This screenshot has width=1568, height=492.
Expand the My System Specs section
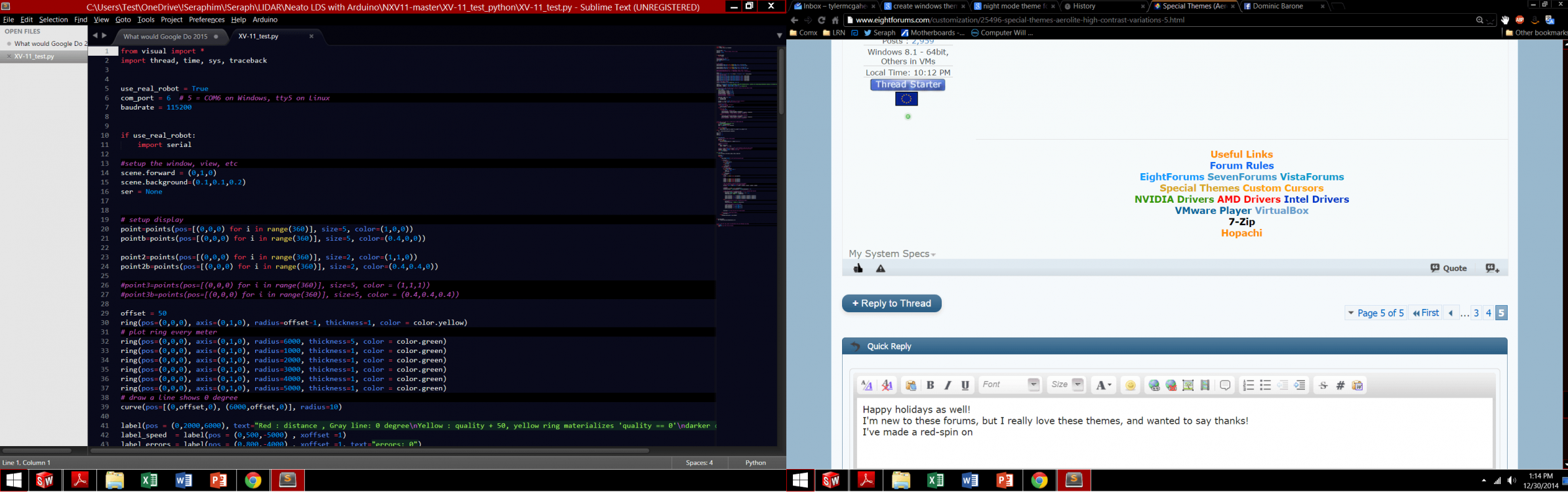pyautogui.click(x=892, y=254)
